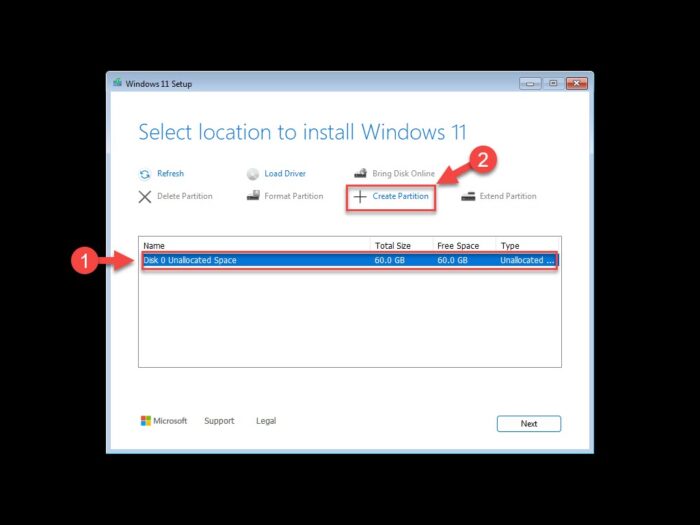Click the 60.0 GB Total Size cell
This screenshot has height=525, width=700.
pyautogui.click(x=390, y=260)
